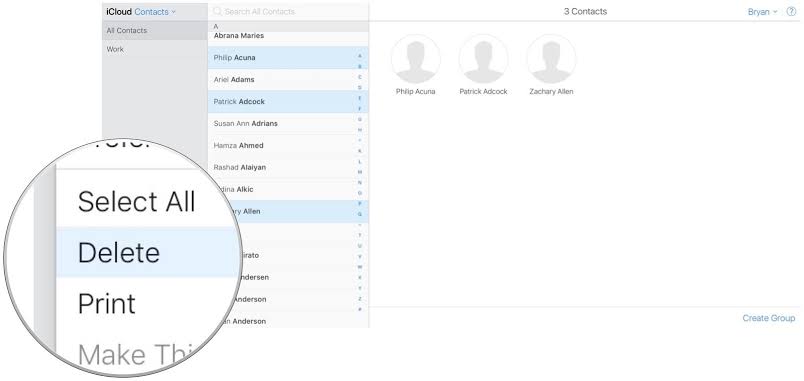This screenshot has width=804, height=381.
Task: Open the All Contacts group
Action: click(154, 31)
